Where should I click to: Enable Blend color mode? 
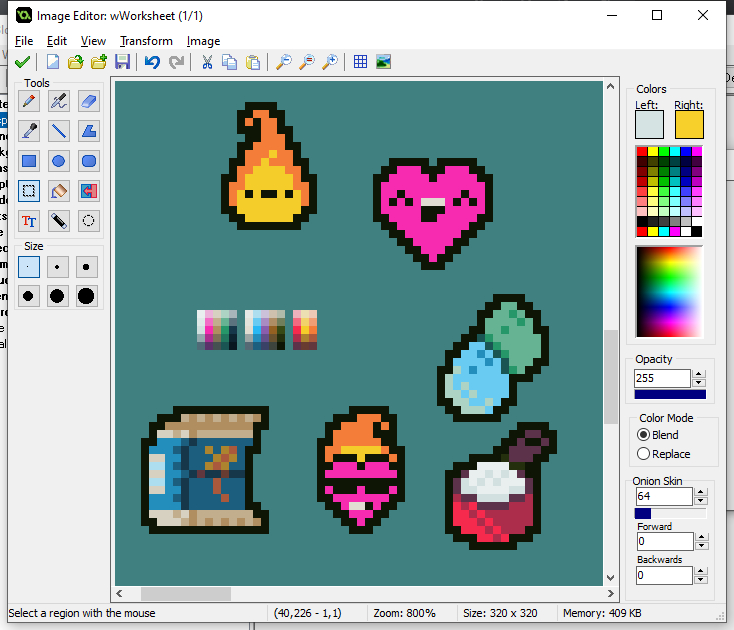(x=643, y=435)
